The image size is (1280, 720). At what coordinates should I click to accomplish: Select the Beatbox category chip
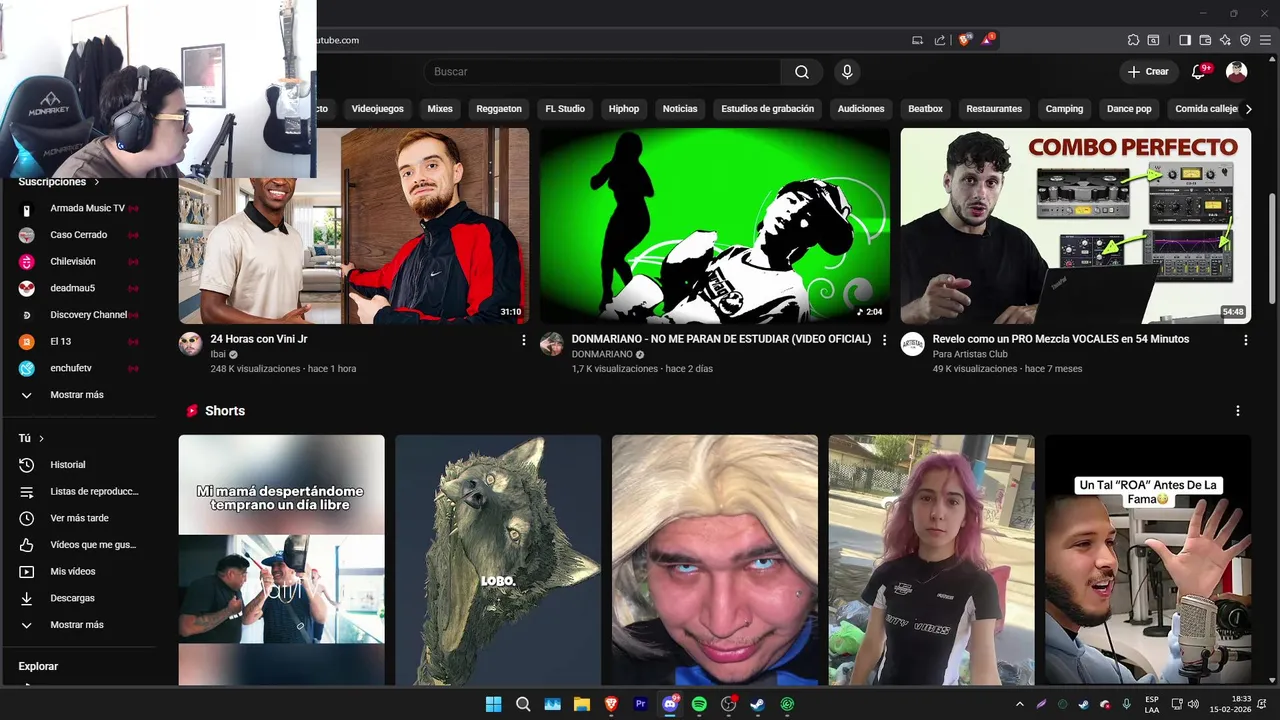click(x=925, y=109)
